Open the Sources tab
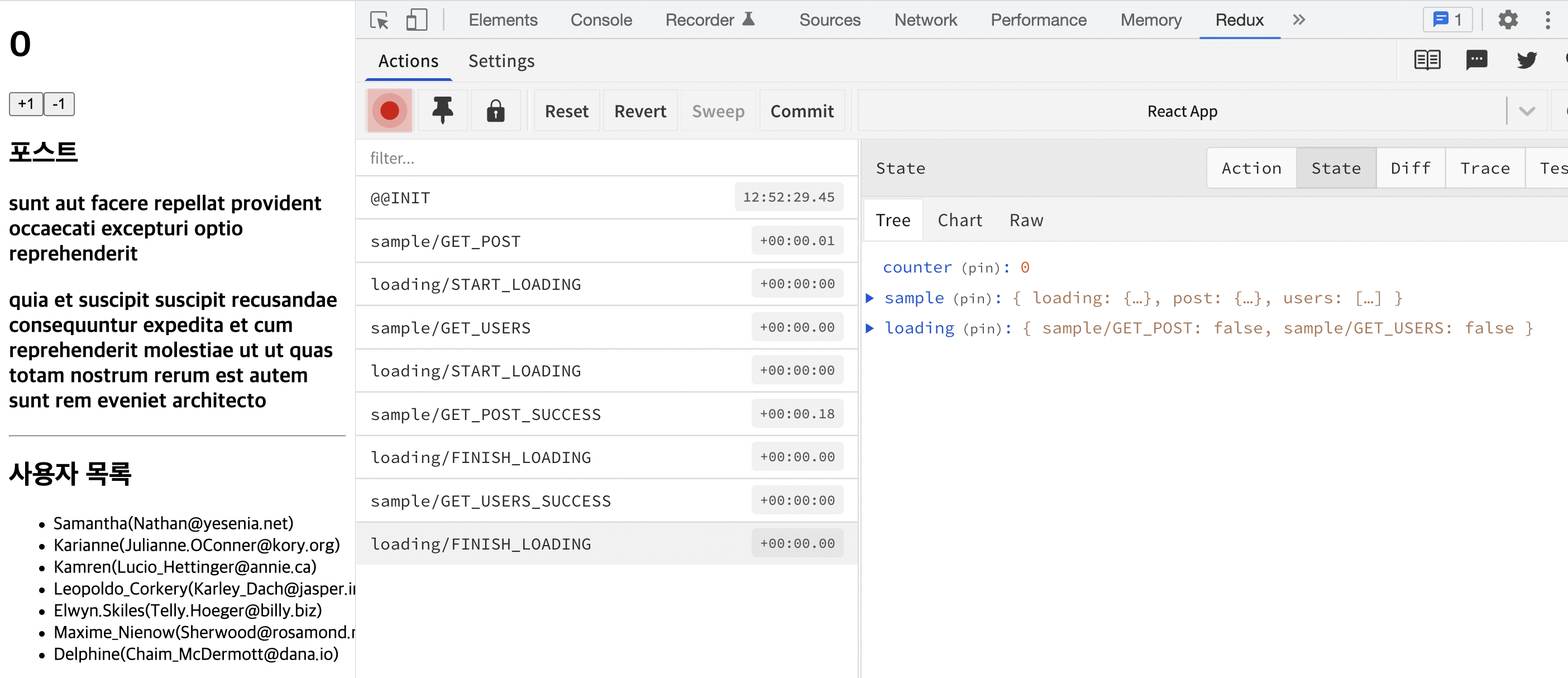 click(830, 20)
